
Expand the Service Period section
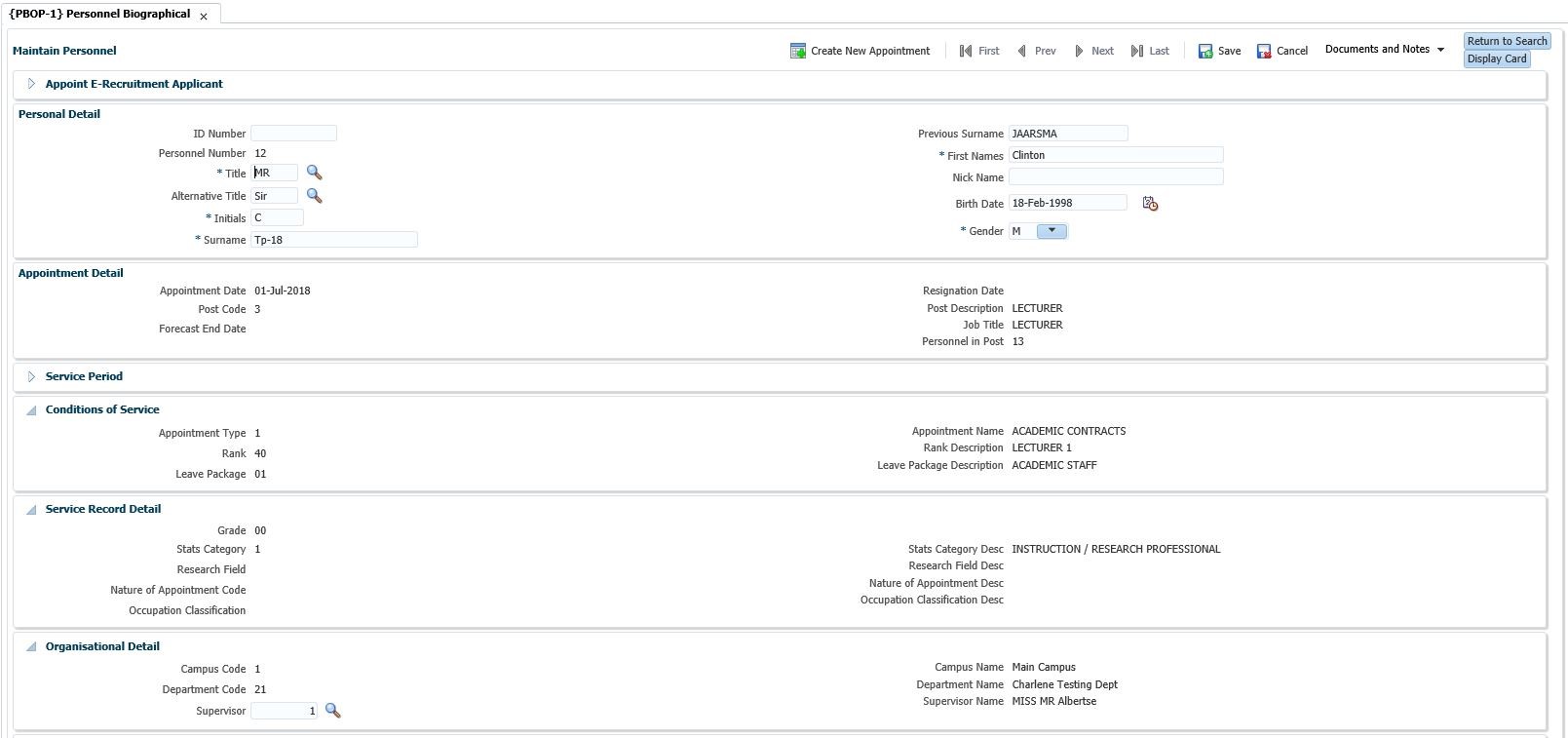pyautogui.click(x=31, y=376)
